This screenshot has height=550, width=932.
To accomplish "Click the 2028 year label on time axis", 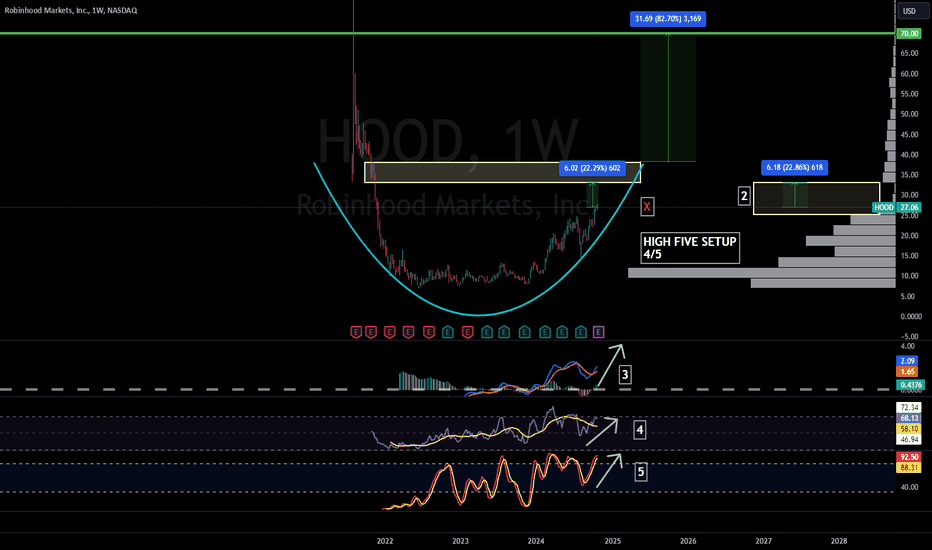I will pos(839,541).
